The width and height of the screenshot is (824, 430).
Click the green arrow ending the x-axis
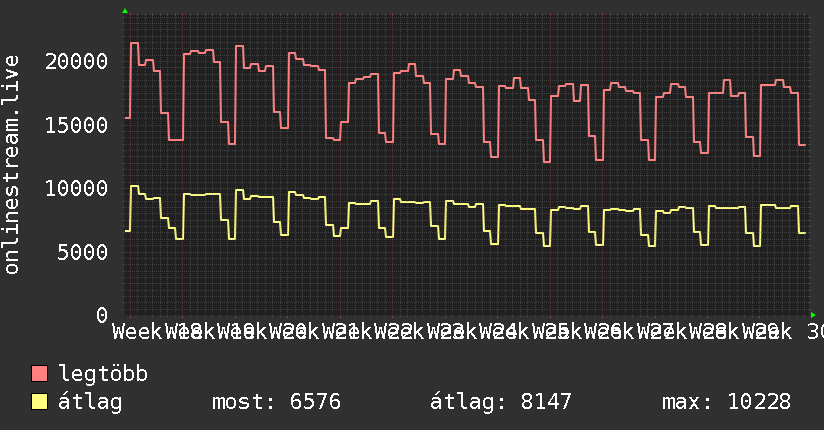point(813,315)
